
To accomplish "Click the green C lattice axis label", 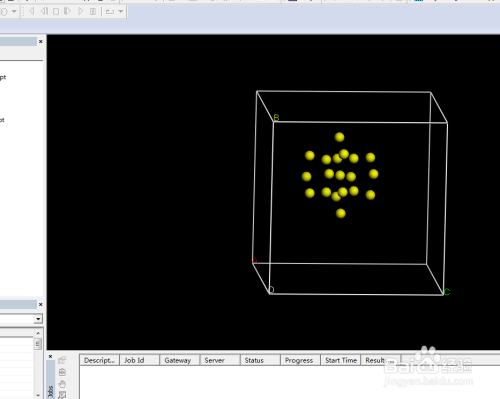I will [x=447, y=292].
